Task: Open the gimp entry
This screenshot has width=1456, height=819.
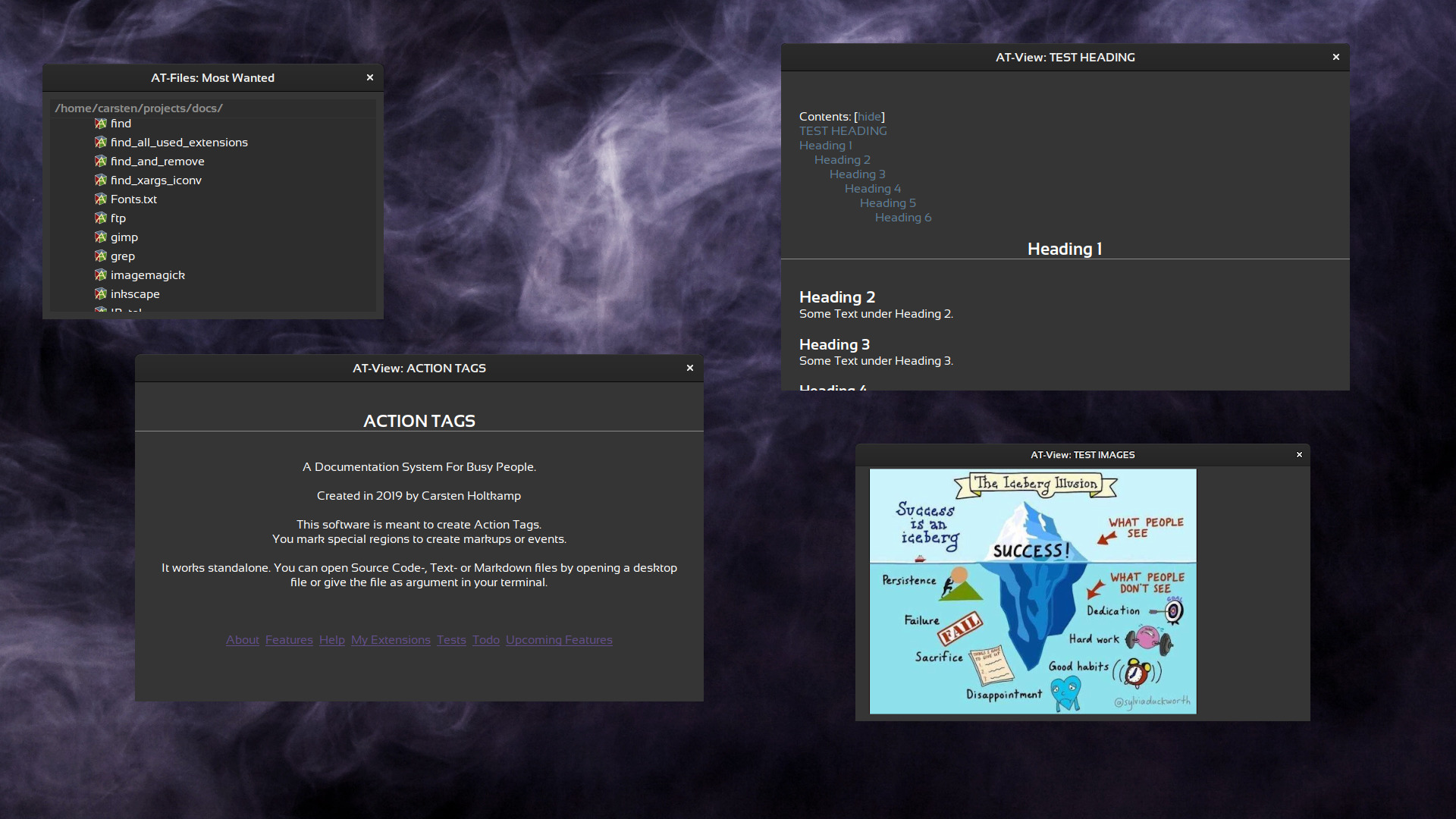Action: pos(124,237)
